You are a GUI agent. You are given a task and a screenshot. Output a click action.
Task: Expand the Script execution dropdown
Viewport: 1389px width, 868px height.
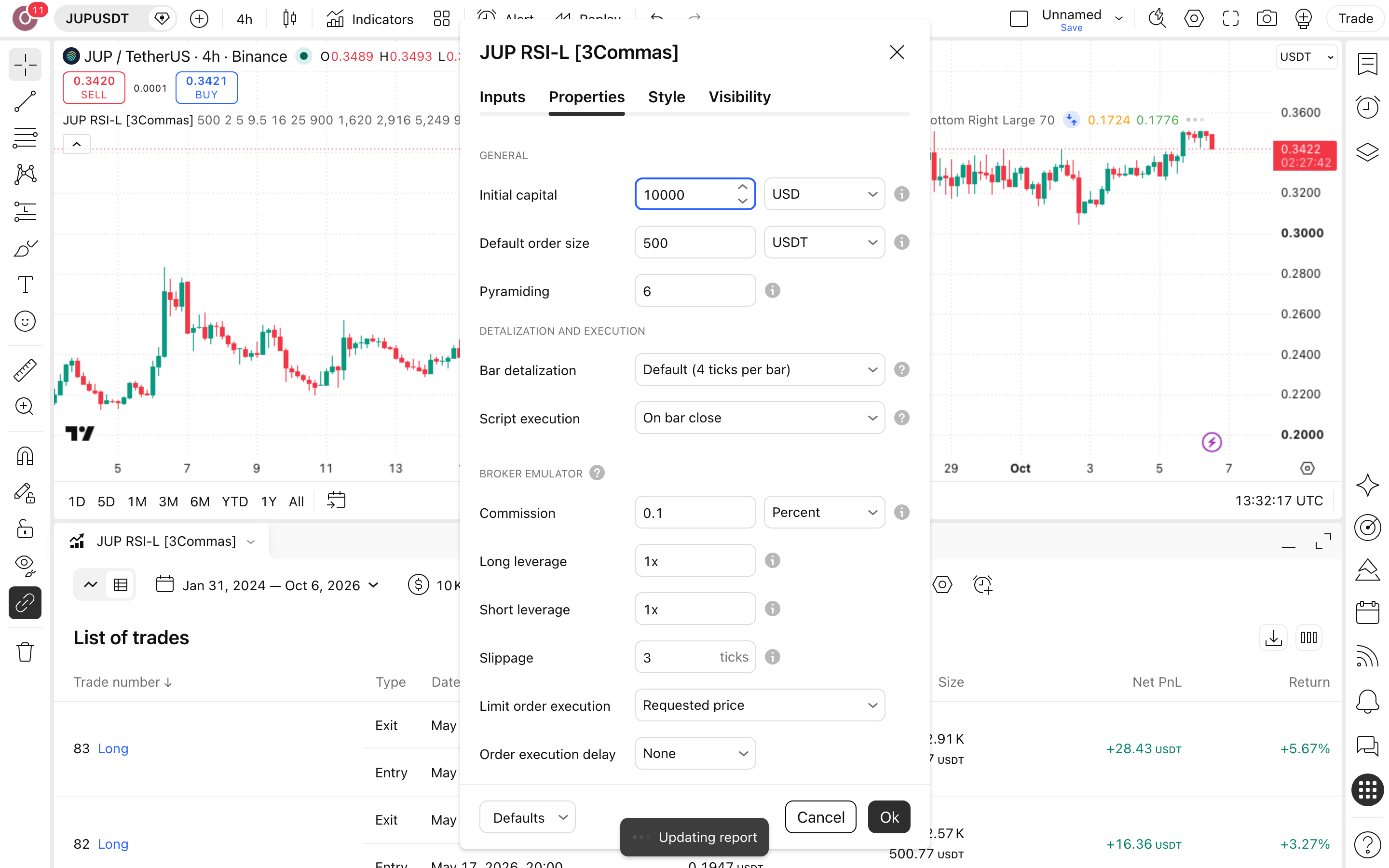[759, 418]
